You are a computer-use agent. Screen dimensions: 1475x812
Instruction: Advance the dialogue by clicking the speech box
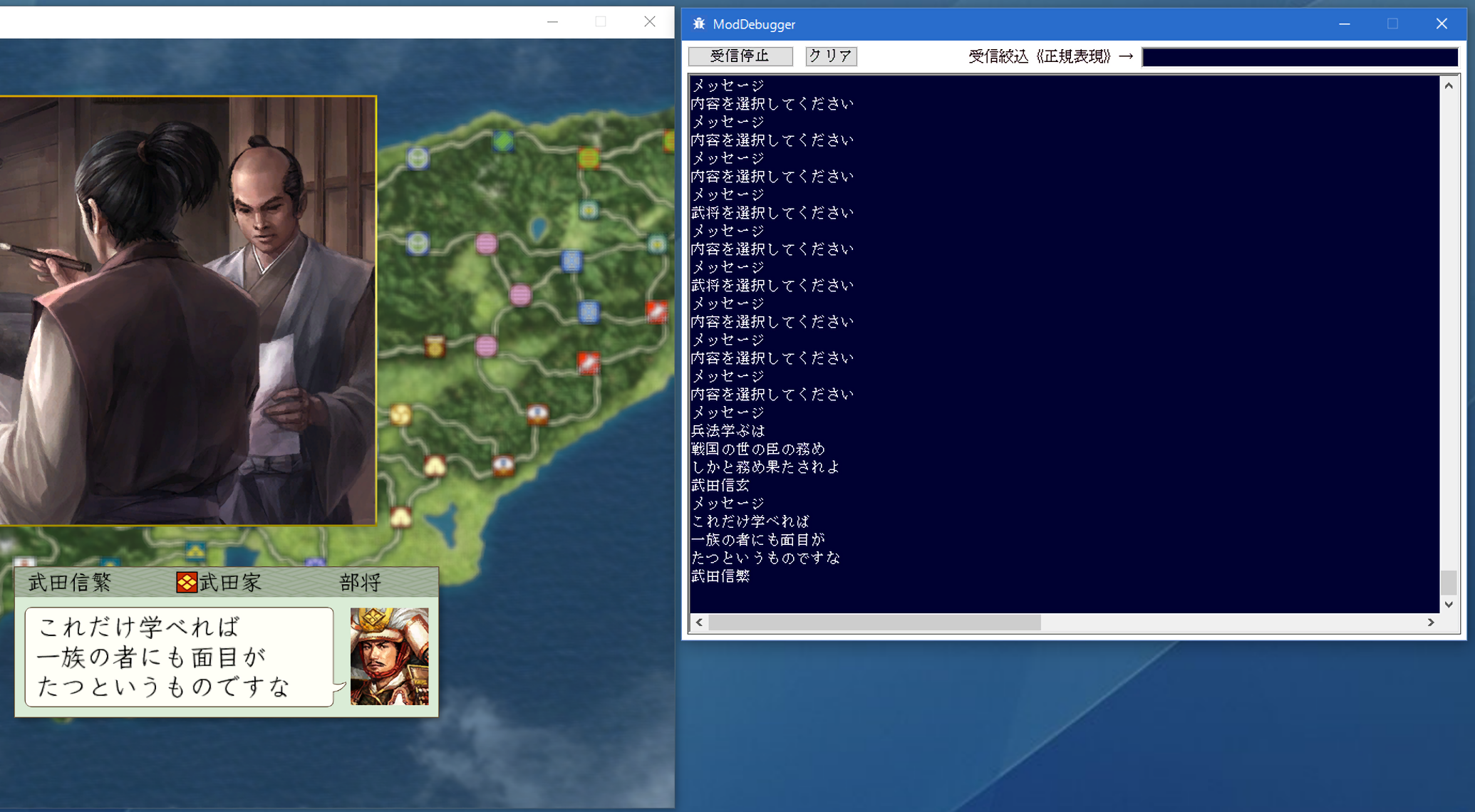[179, 656]
